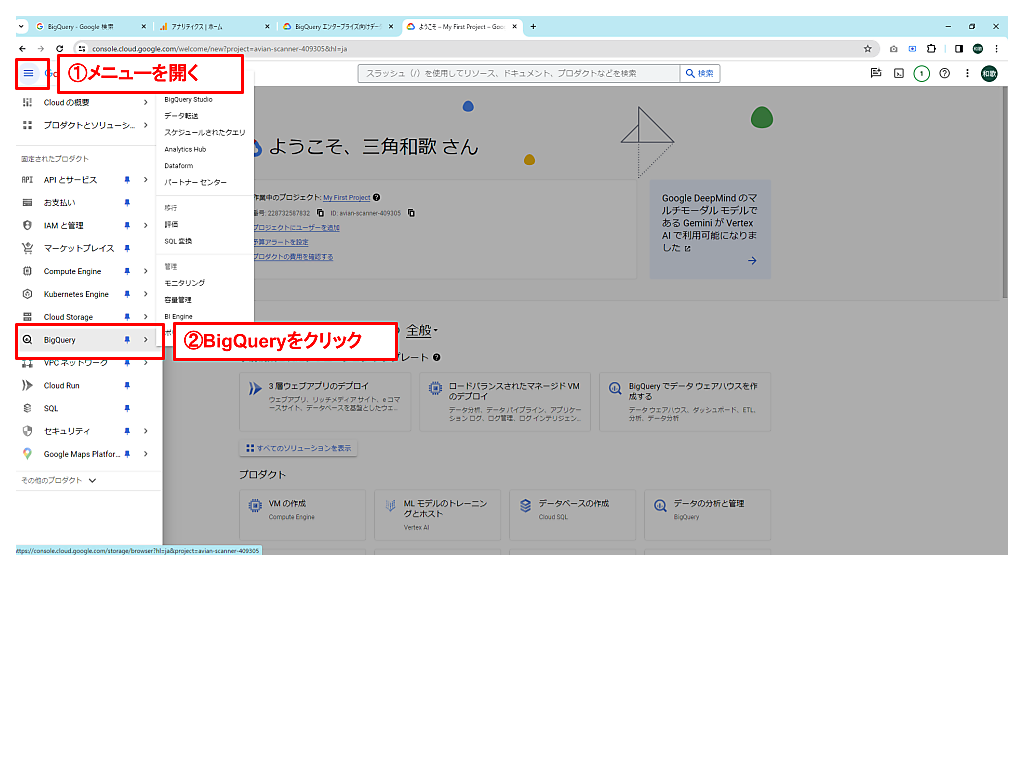
Task: Copy the project number with copy icon
Action: tap(320, 213)
